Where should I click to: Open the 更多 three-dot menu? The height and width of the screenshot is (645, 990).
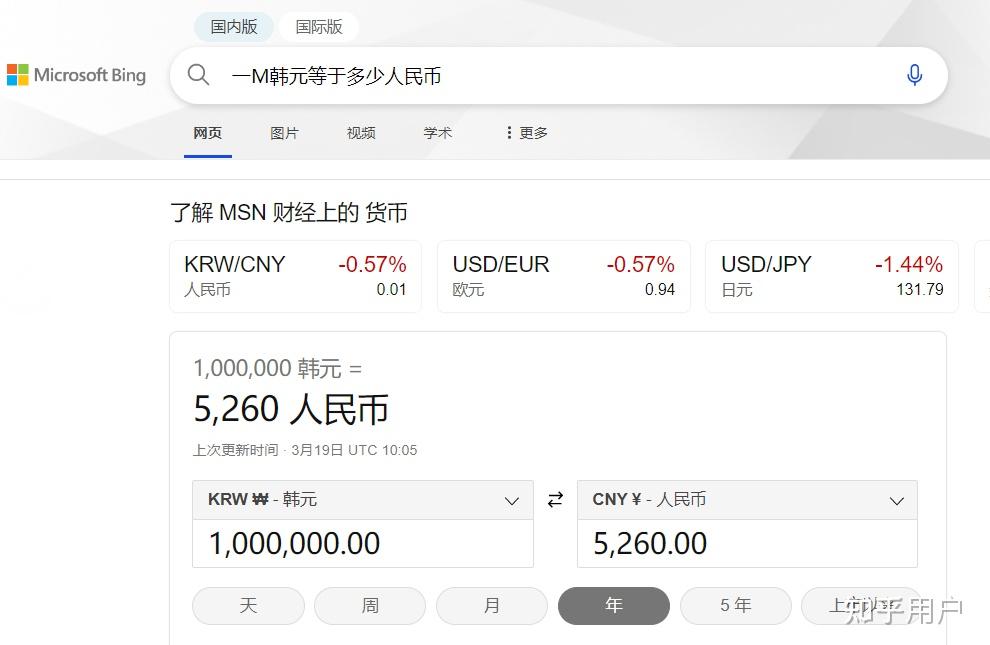point(527,133)
